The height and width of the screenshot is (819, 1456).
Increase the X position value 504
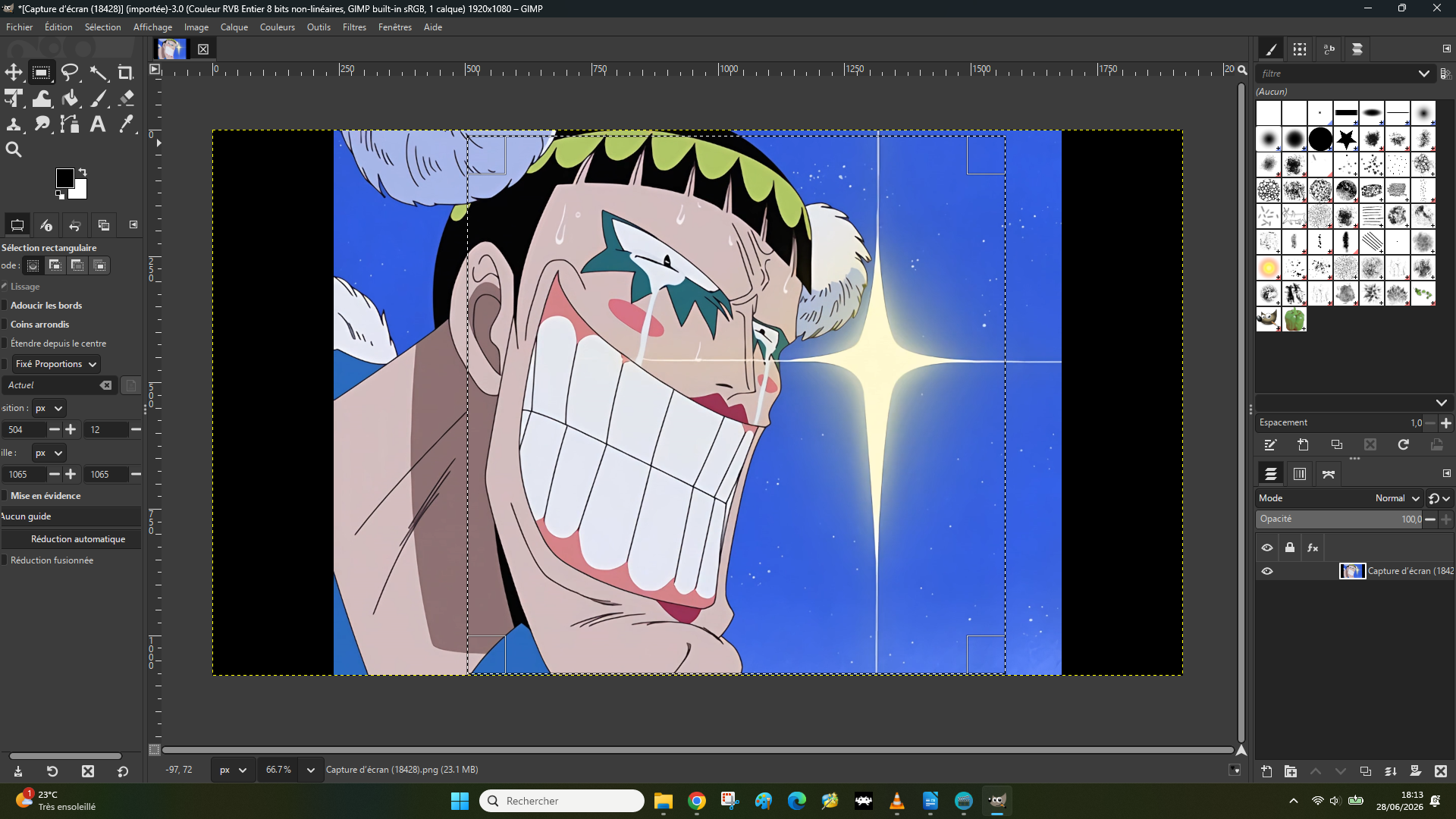71,430
